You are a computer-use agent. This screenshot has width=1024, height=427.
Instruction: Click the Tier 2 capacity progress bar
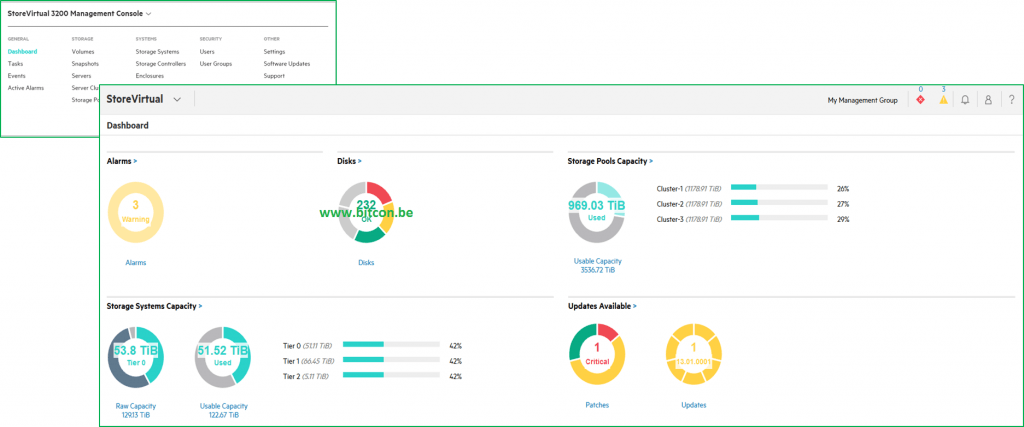pos(392,375)
